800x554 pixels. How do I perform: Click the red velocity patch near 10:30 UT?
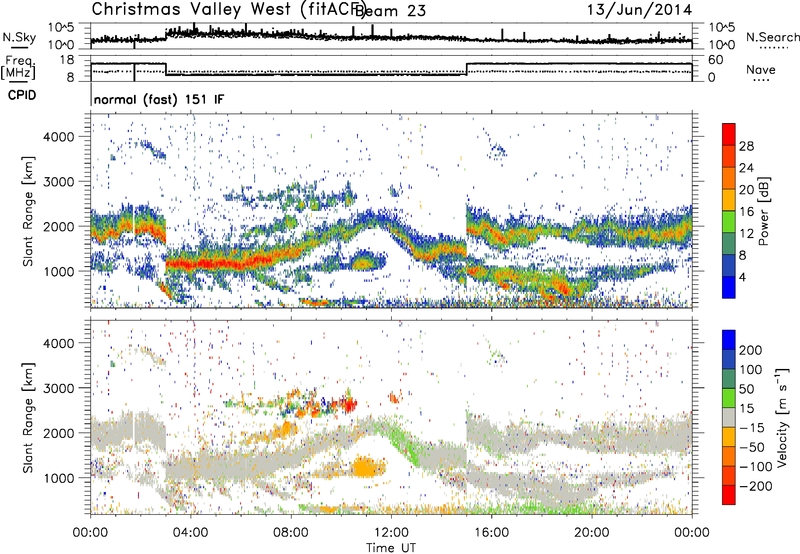point(349,405)
